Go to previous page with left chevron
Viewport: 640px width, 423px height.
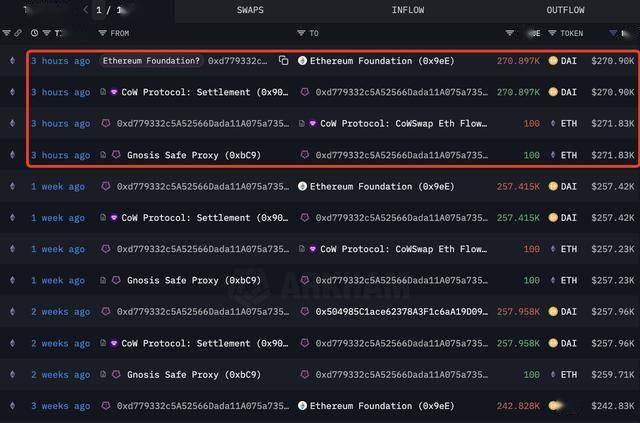point(85,10)
